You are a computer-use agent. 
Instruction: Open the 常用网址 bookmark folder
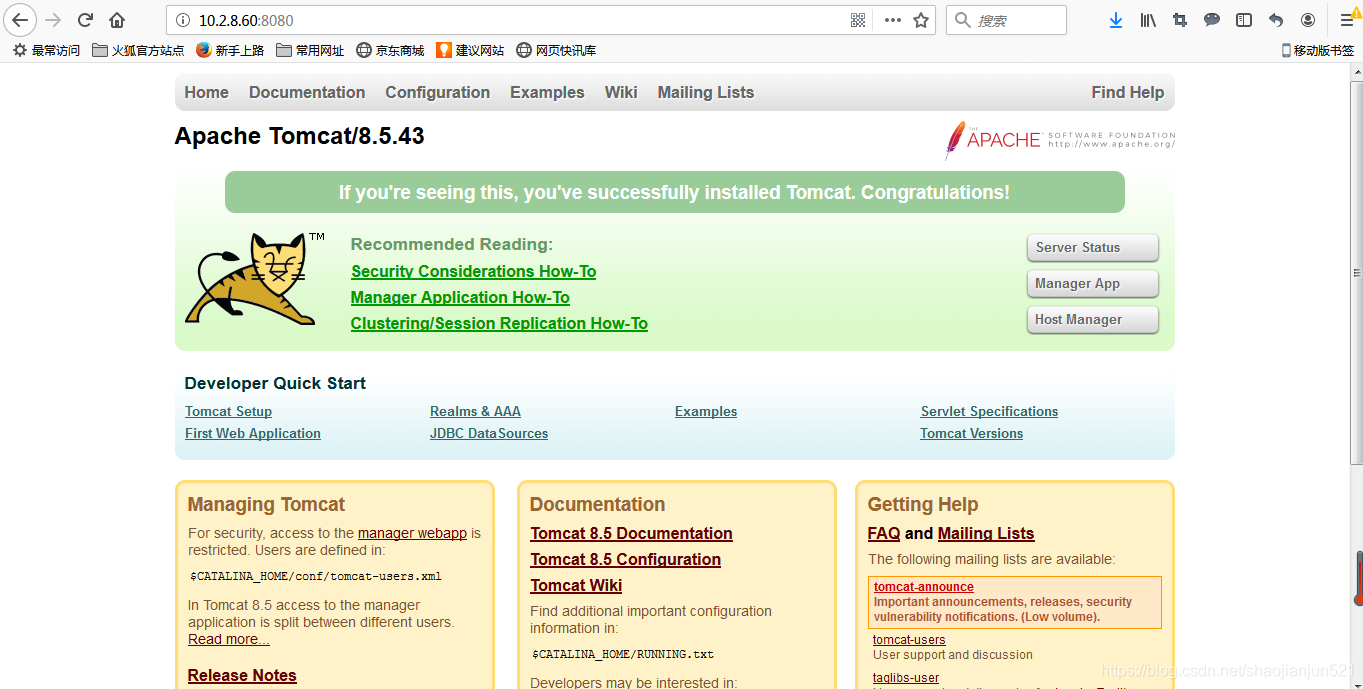[x=310, y=50]
